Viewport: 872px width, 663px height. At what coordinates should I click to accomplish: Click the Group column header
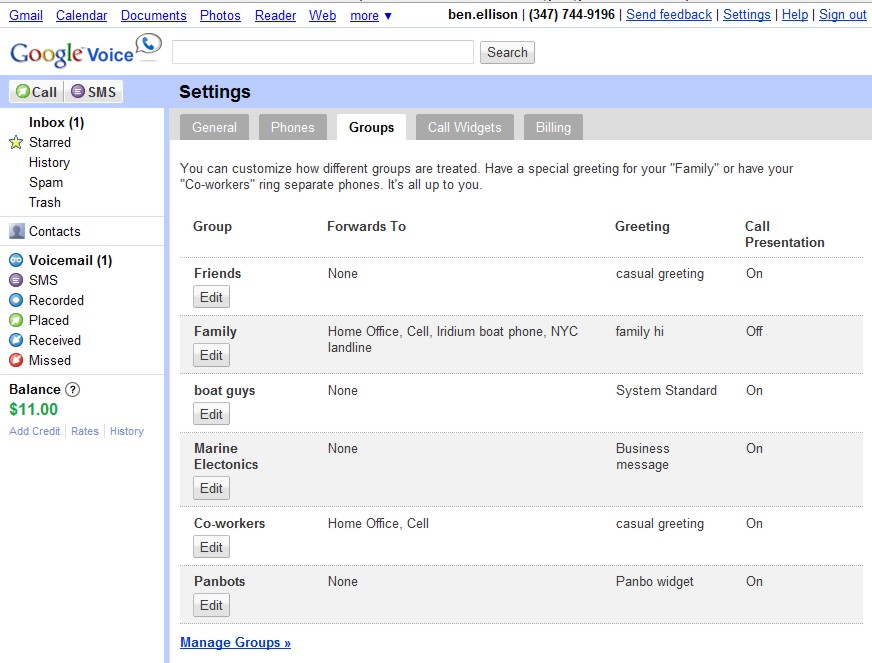tap(212, 226)
